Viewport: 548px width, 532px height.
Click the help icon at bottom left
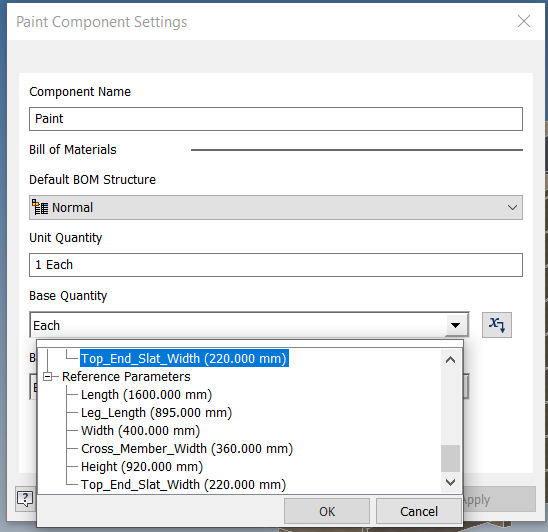pyautogui.click(x=26, y=499)
